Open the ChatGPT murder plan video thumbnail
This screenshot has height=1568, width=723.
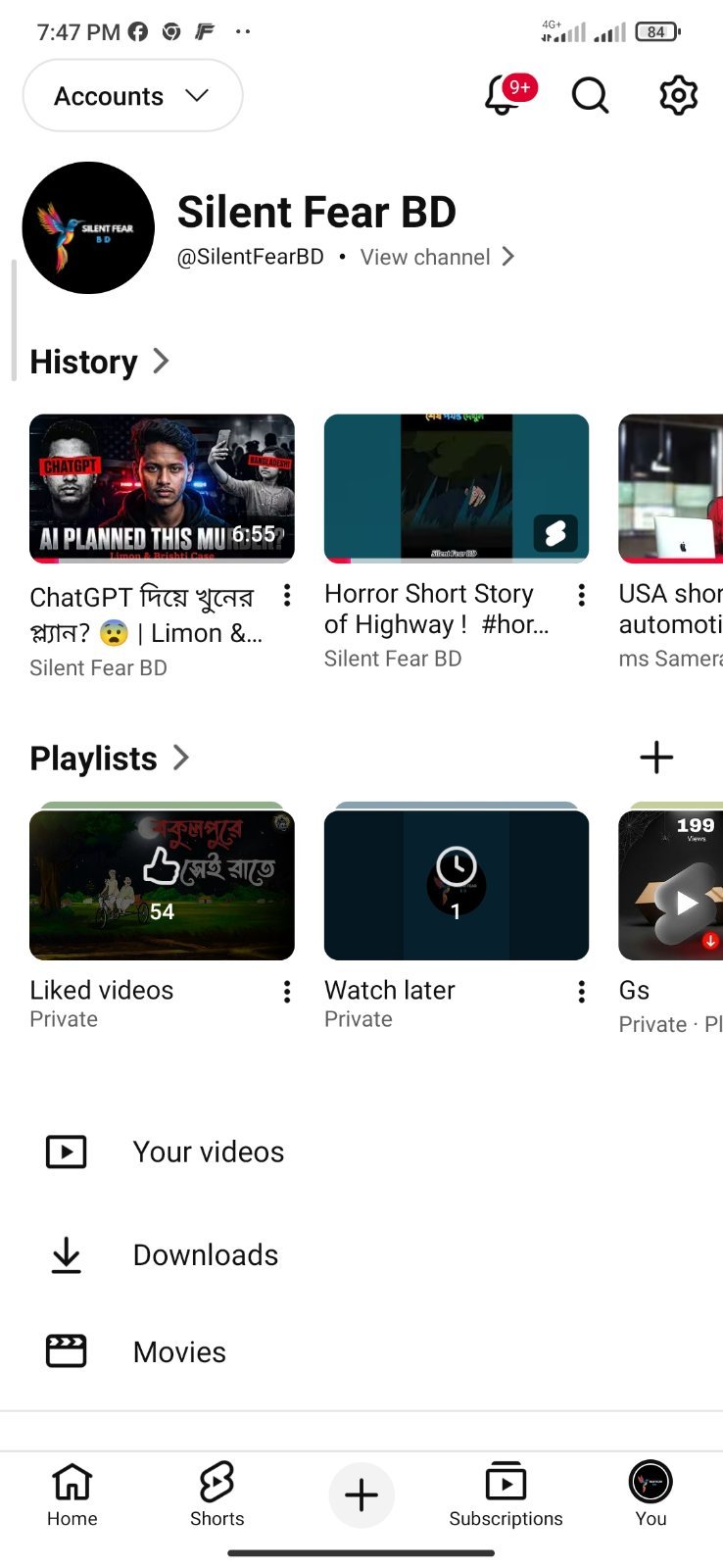[x=162, y=488]
